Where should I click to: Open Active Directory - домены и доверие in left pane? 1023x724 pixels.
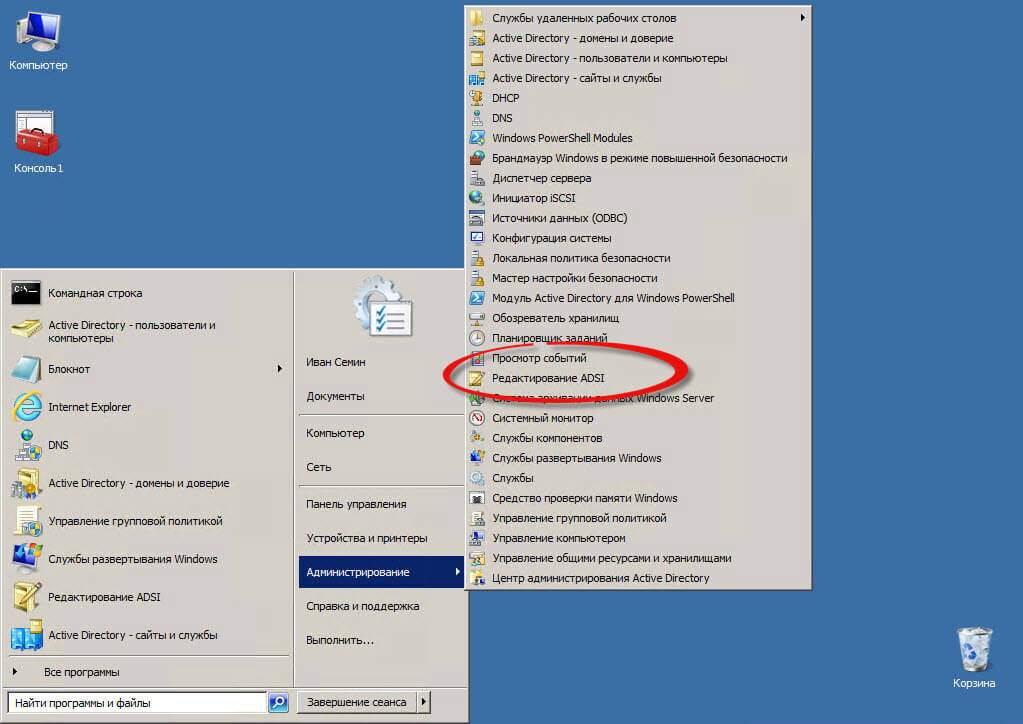[x=149, y=483]
